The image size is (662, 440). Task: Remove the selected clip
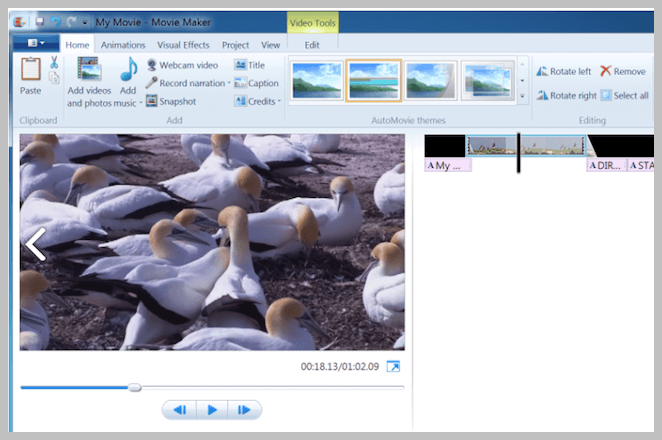[x=623, y=71]
